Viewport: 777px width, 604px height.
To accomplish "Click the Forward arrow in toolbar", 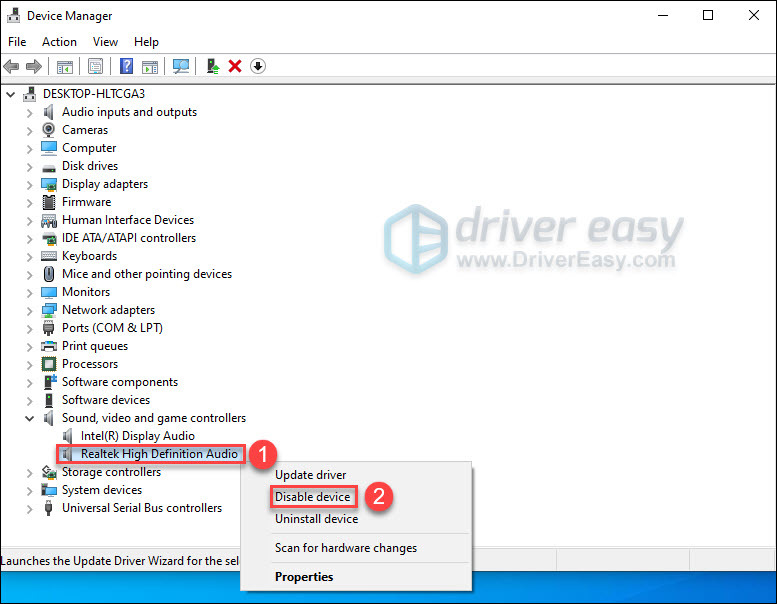I will [x=33, y=66].
